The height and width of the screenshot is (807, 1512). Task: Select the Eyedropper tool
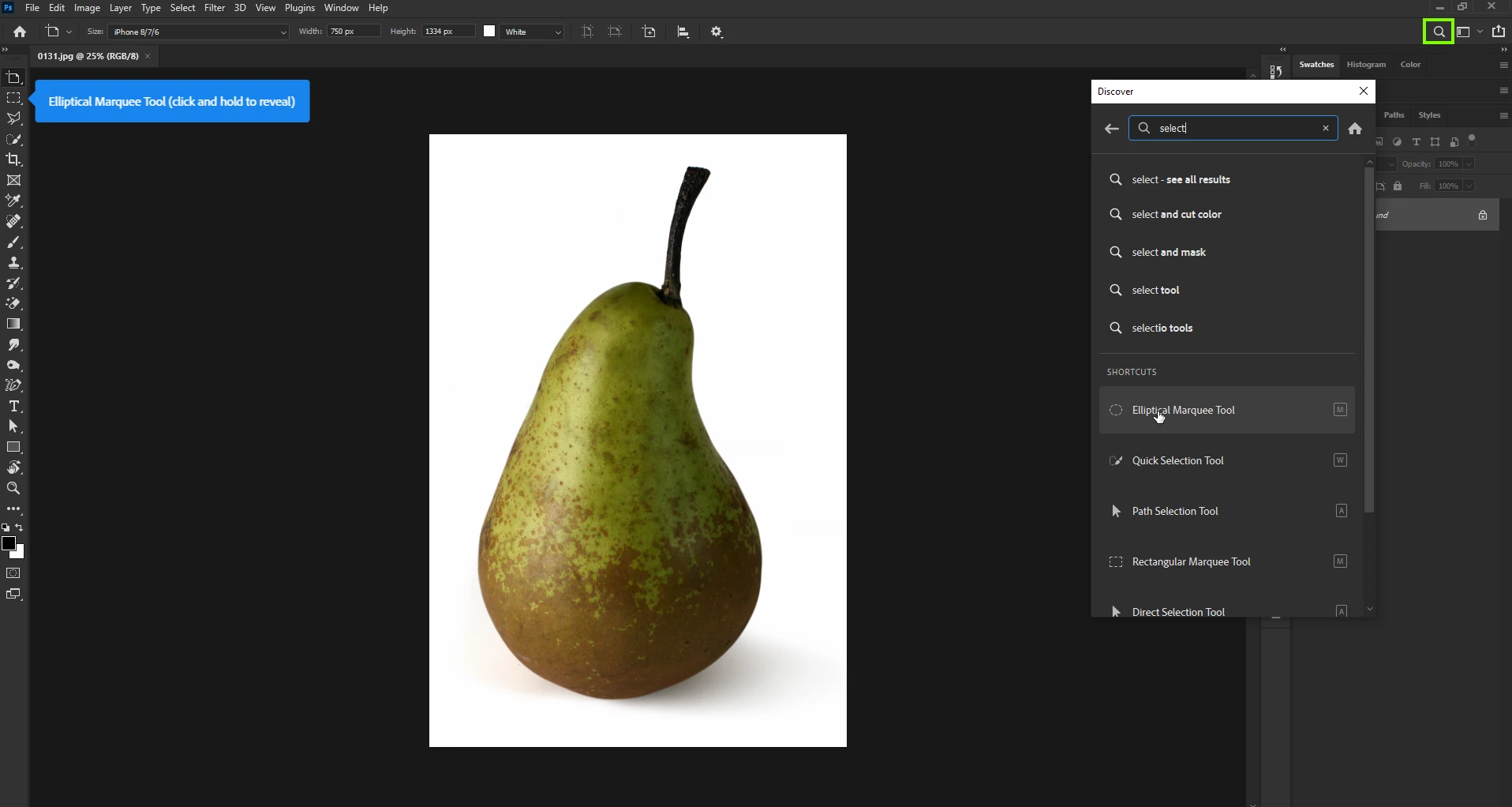(14, 201)
